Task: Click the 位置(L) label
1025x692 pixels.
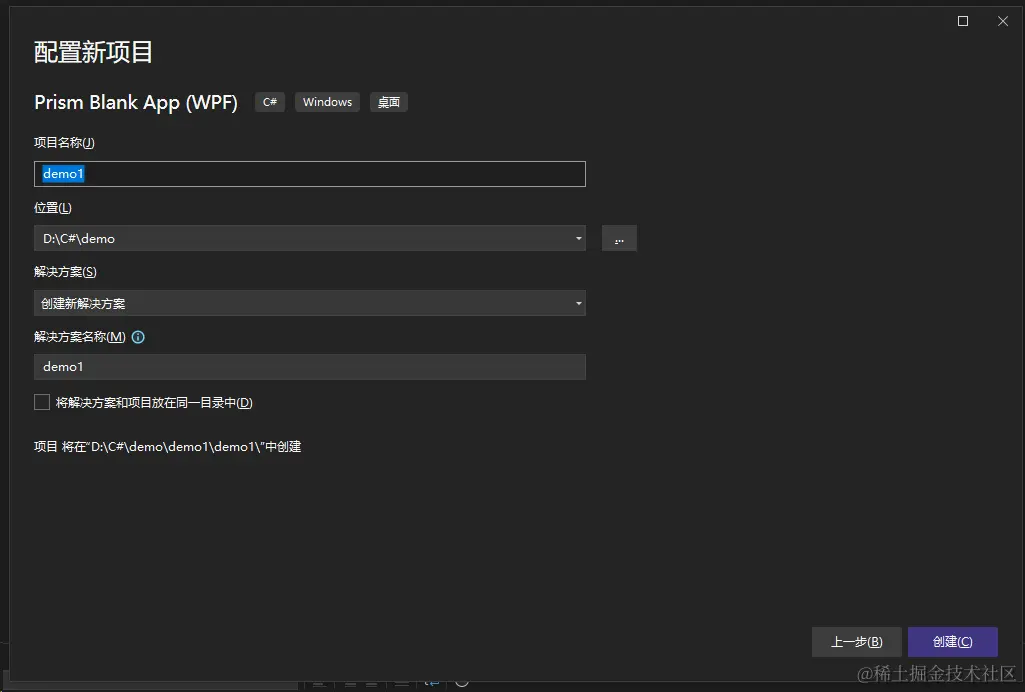Action: (53, 208)
